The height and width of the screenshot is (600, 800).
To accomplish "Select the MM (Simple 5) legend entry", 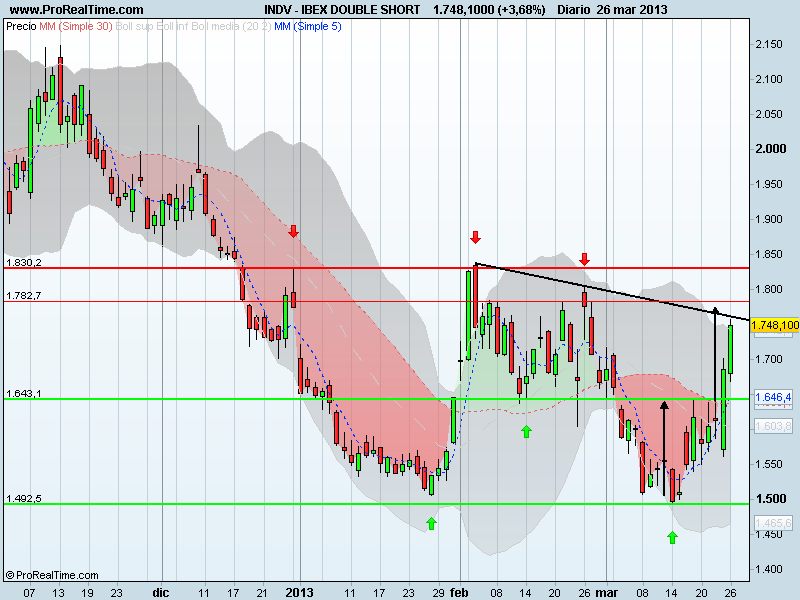I will (x=308, y=26).
